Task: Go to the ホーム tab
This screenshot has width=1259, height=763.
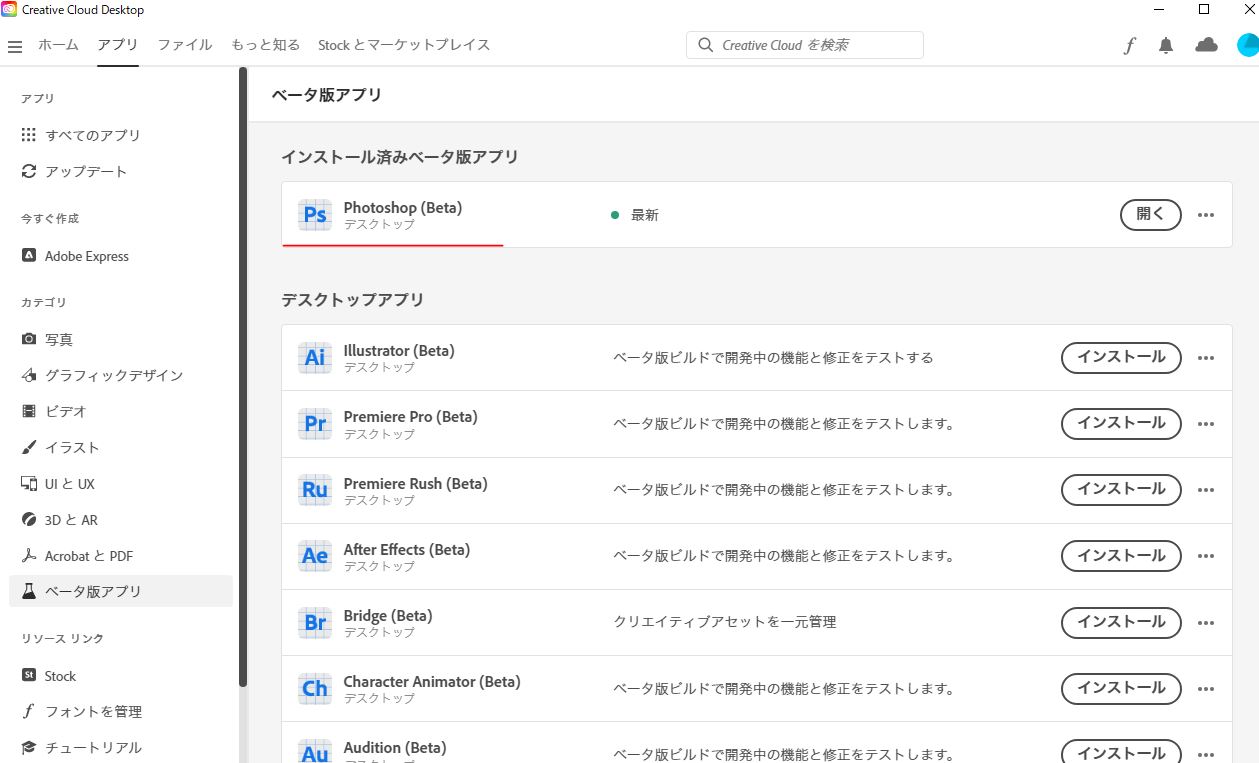Action: [58, 45]
